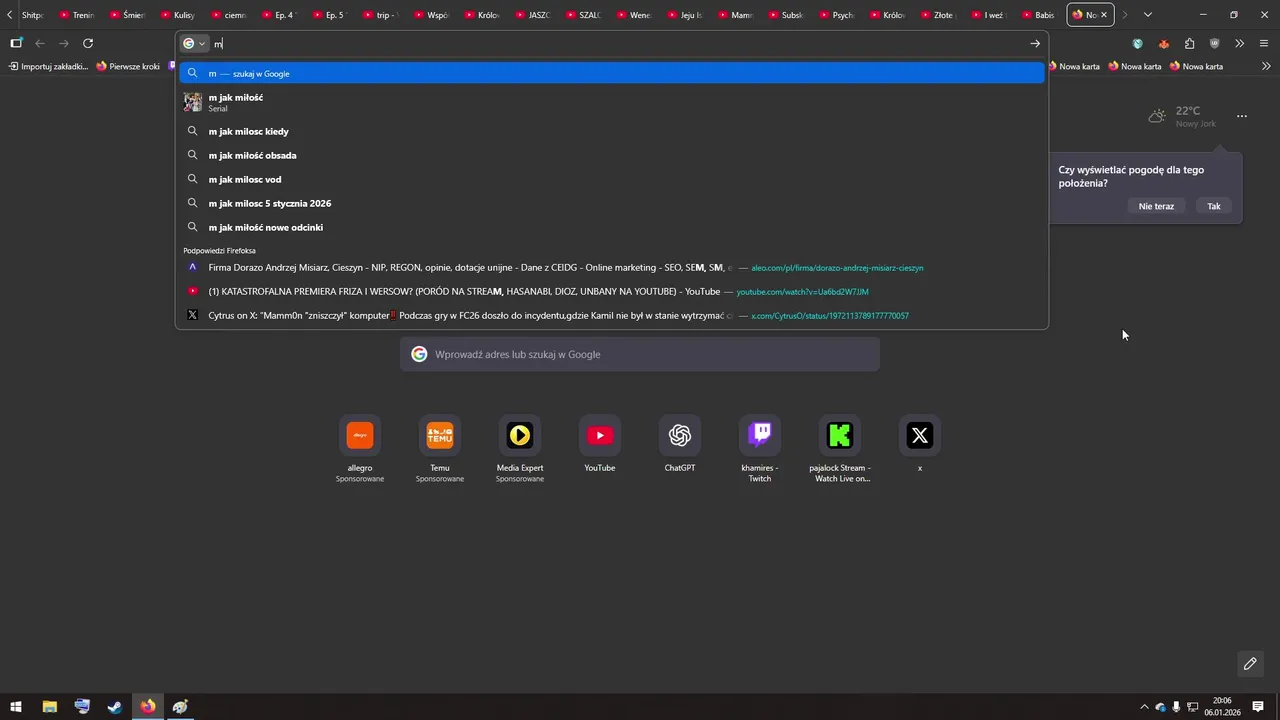Open the Firefox hamburger menu

[x=1264, y=43]
